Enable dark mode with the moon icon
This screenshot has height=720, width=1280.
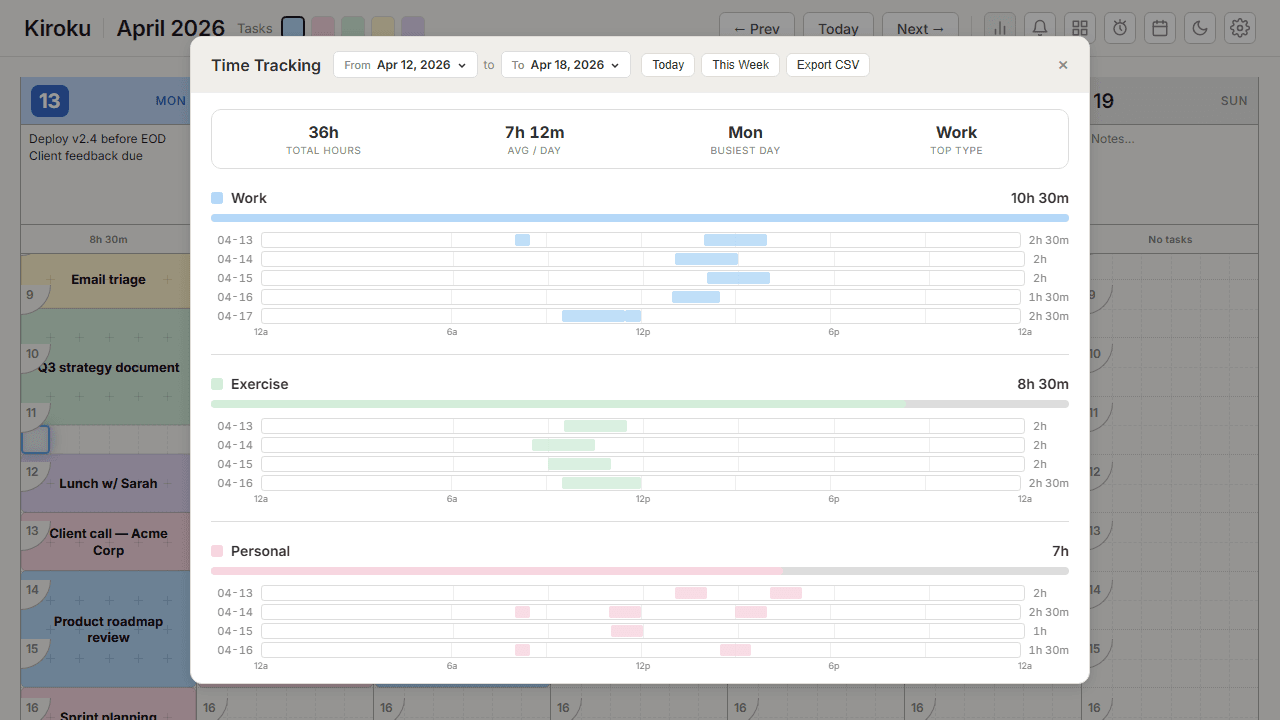click(x=1199, y=28)
